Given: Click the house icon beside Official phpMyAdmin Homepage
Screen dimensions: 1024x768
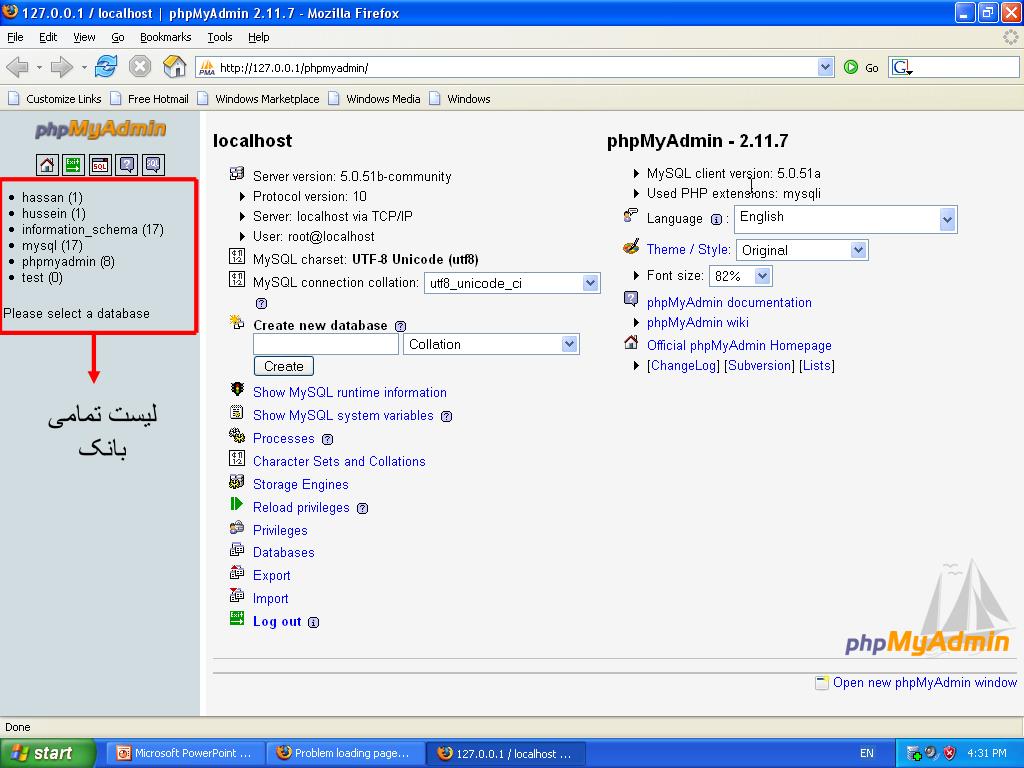Looking at the screenshot, I should point(631,342).
